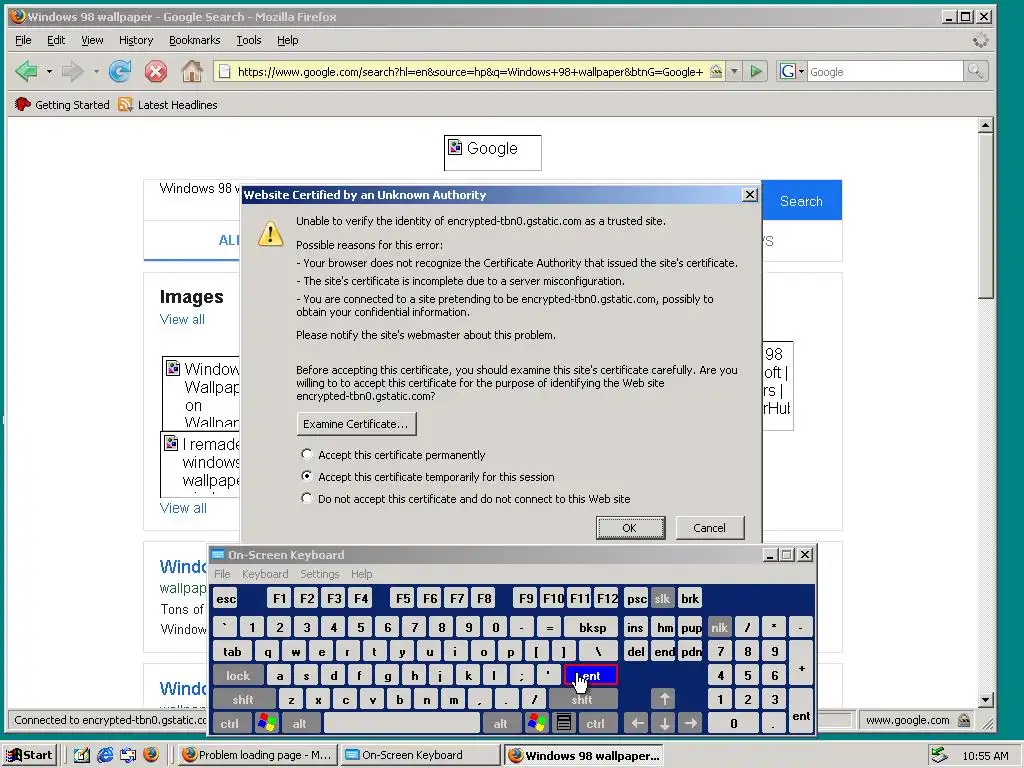
Task: Click into the Google toolbar search box
Action: tap(884, 72)
